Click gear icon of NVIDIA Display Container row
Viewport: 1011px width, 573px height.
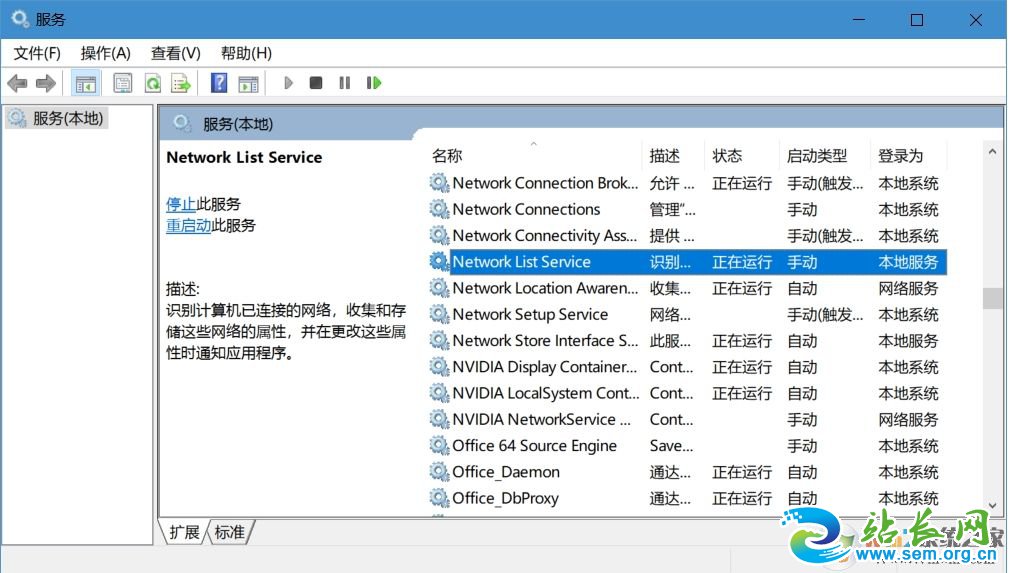pyautogui.click(x=439, y=367)
